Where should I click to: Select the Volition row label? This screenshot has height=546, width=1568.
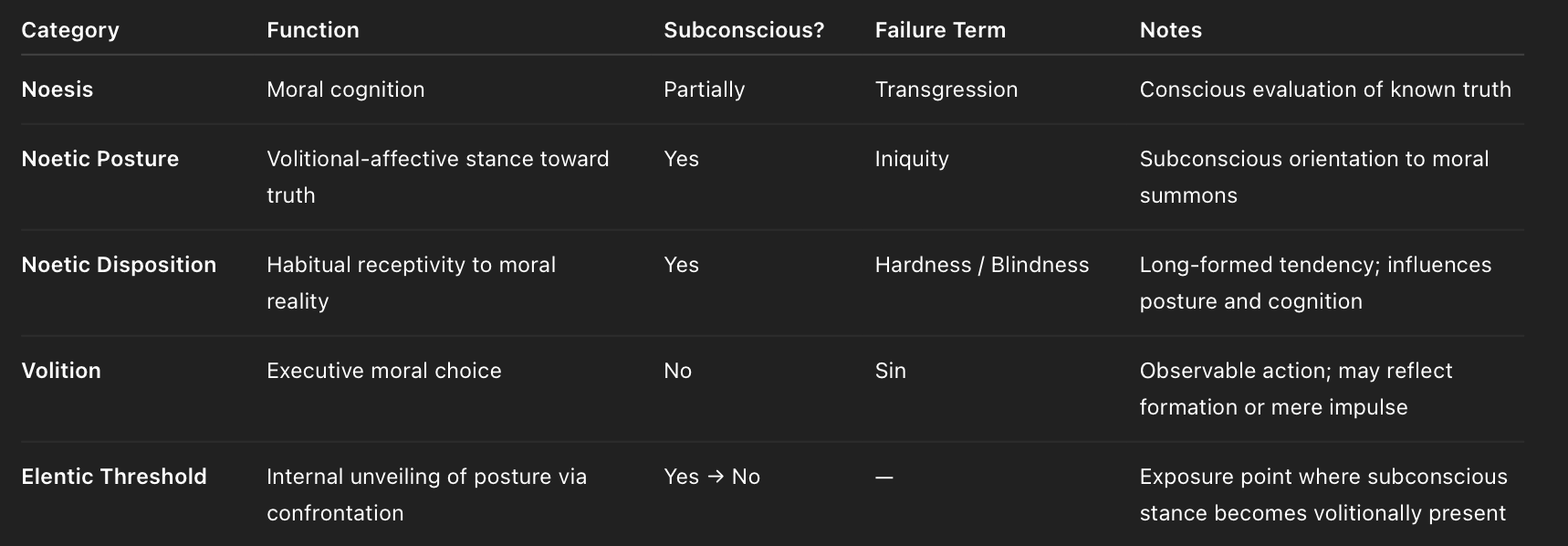pos(61,371)
